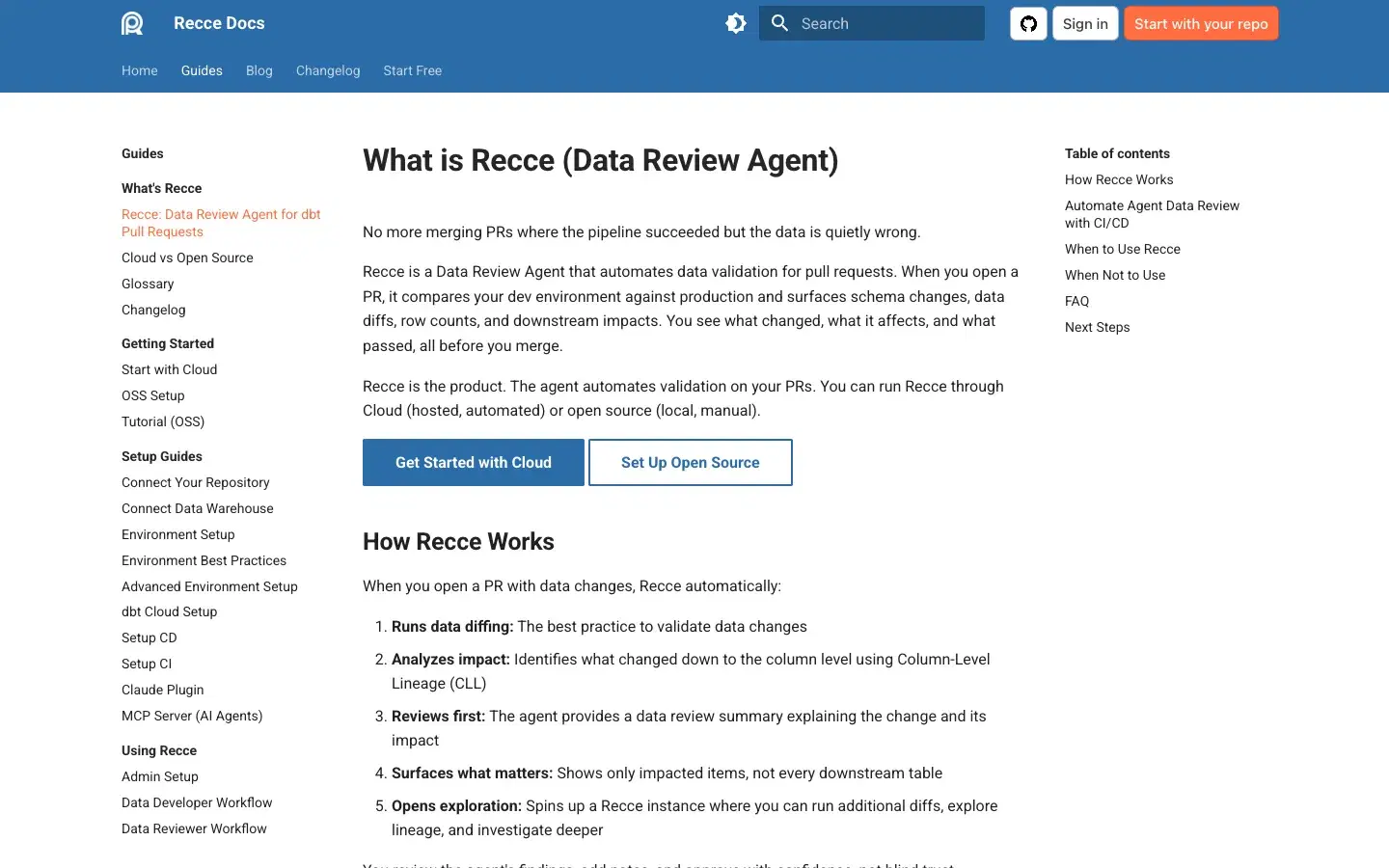Open Changelog in the sidebar
This screenshot has height=868, width=1389.
153,310
